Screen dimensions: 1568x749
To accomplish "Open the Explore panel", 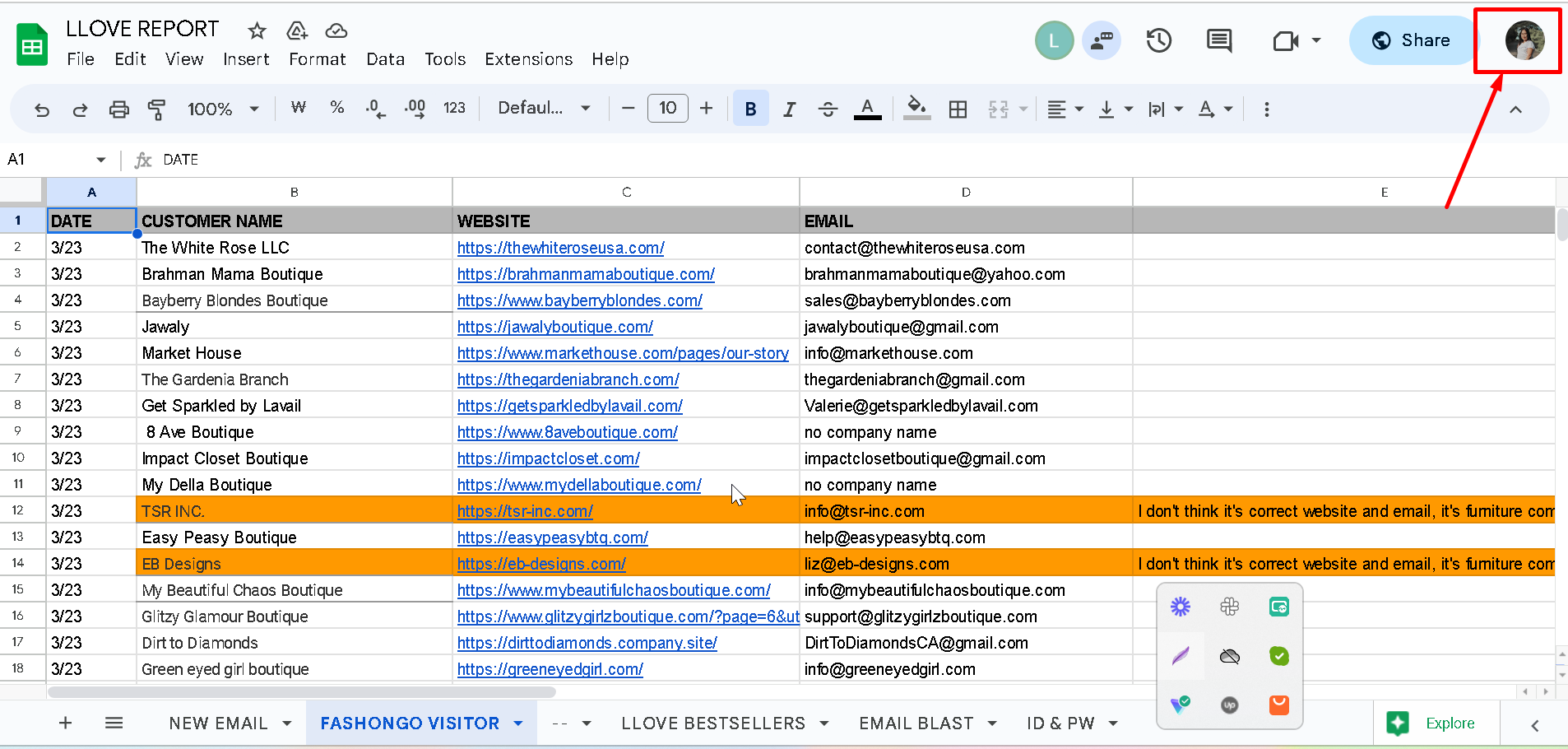I will 1431,723.
